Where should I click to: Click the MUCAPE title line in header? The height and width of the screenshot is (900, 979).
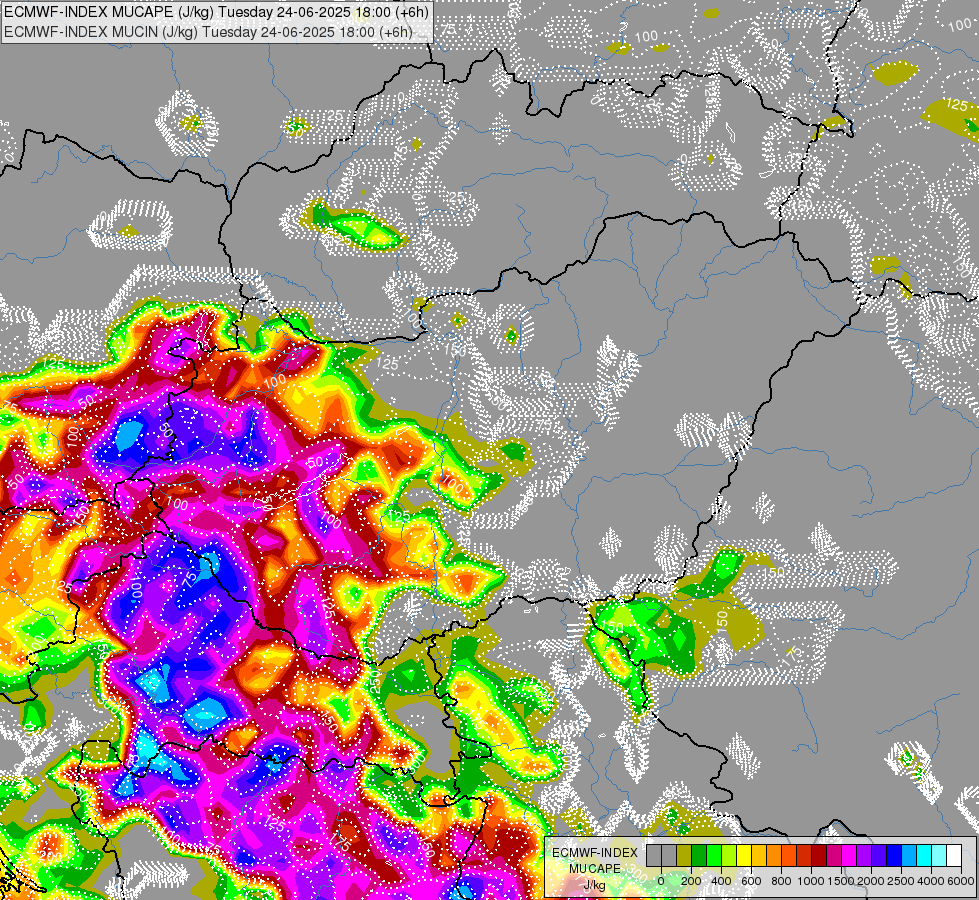[216, 12]
